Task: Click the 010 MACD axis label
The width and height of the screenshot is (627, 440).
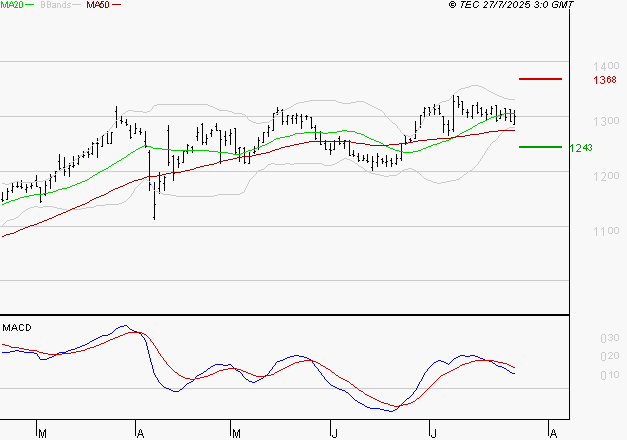Action: 580,375
